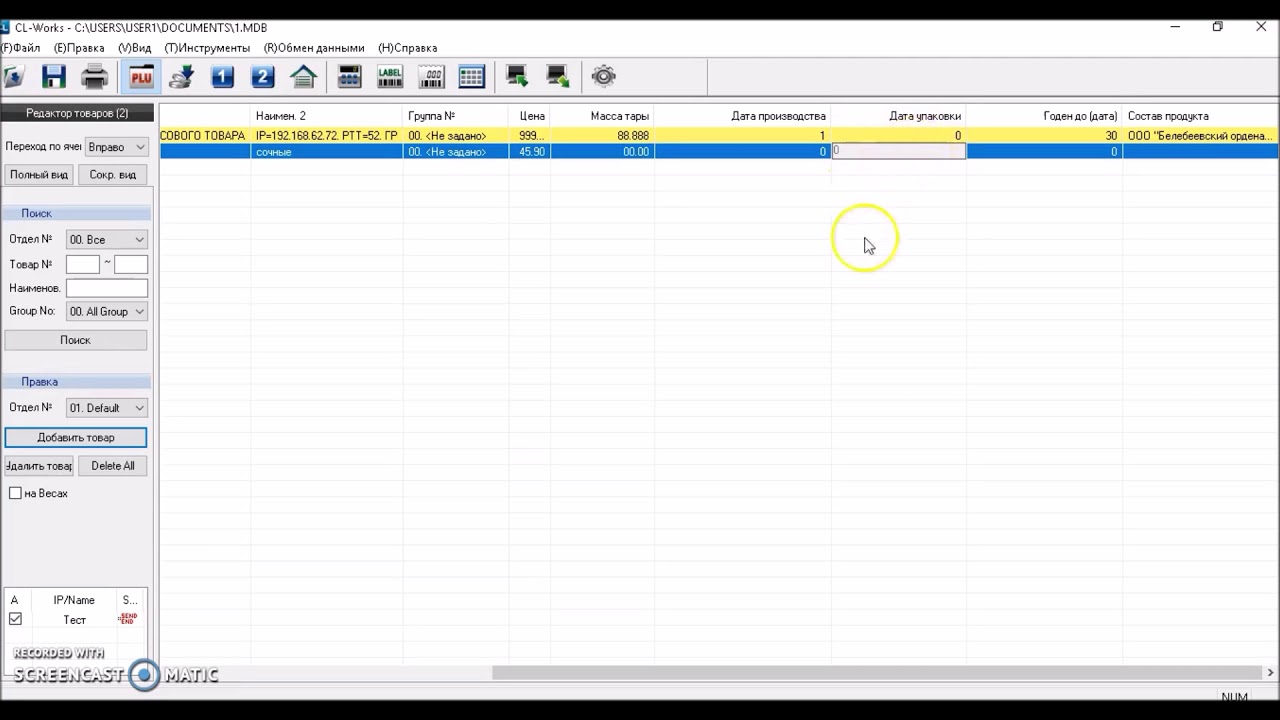Click the 'Delete All' button

113,466
